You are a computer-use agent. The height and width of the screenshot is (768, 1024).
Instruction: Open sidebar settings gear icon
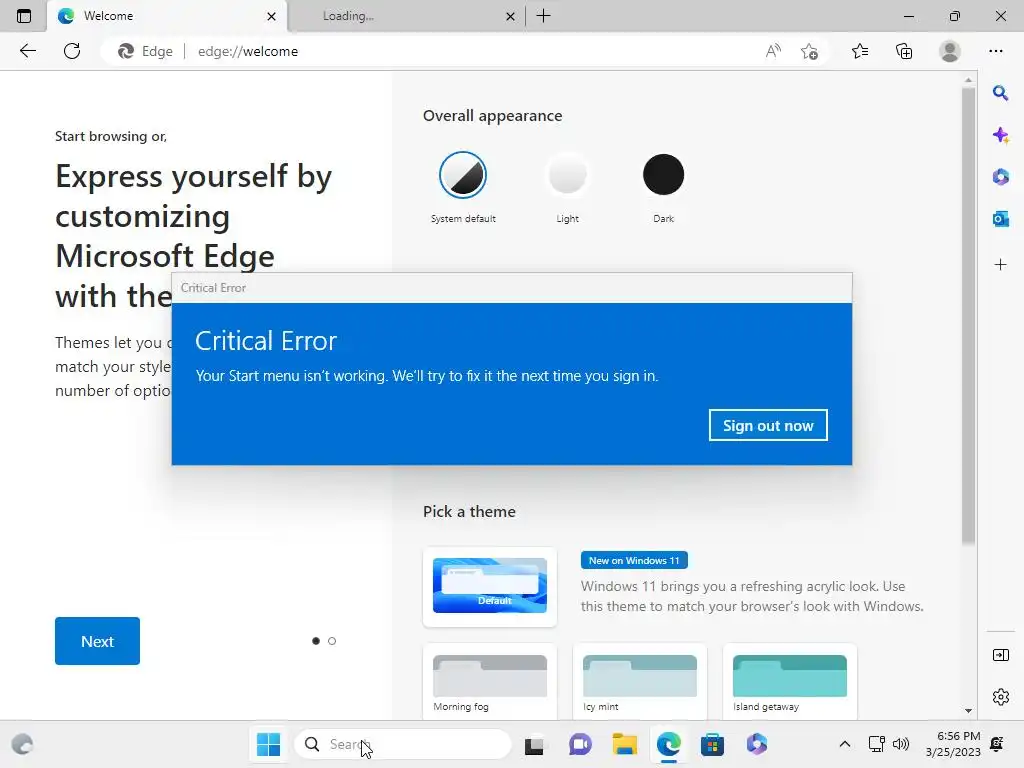1000,697
